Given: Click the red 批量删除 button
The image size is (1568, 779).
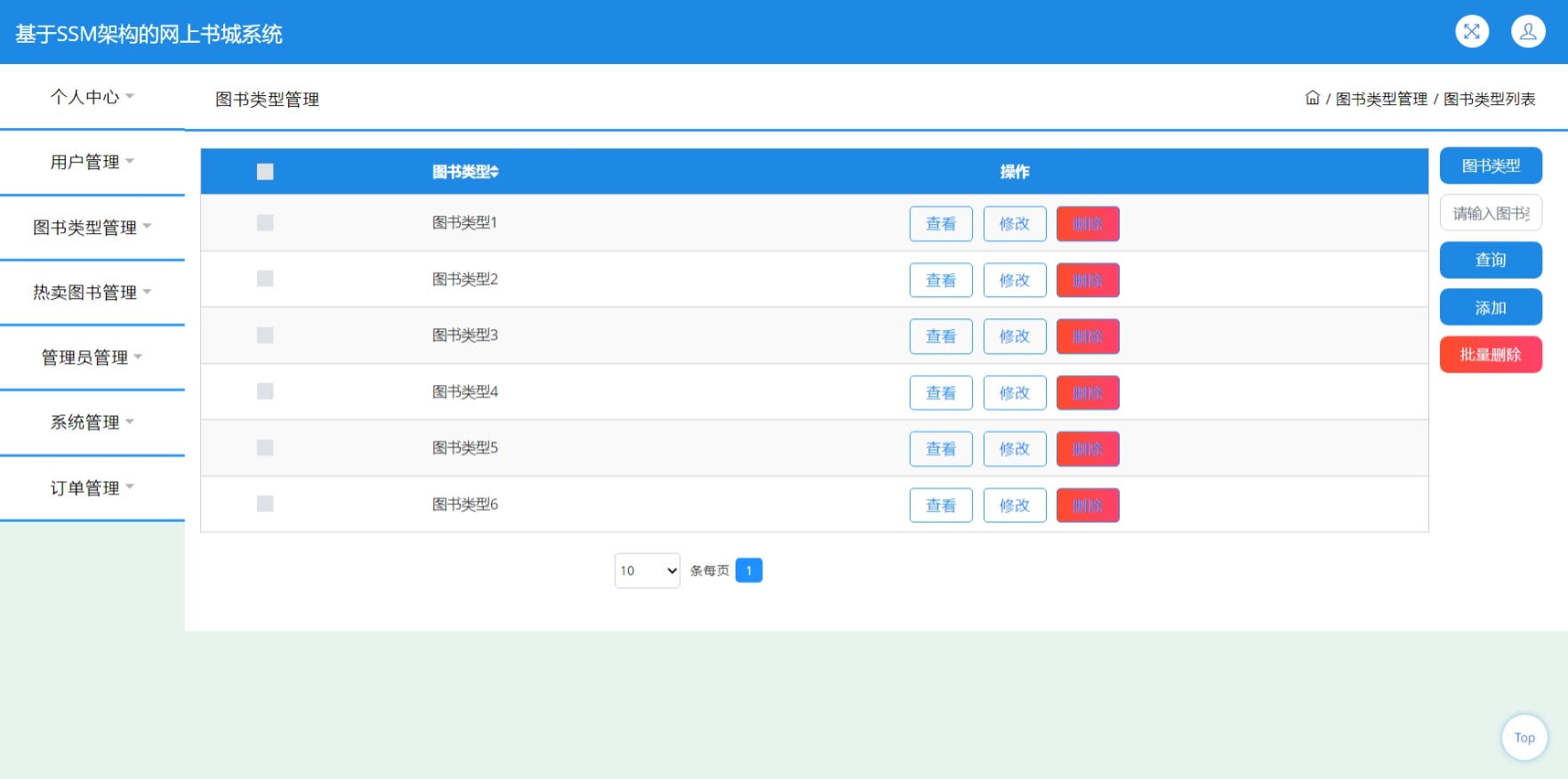Looking at the screenshot, I should pos(1491,355).
